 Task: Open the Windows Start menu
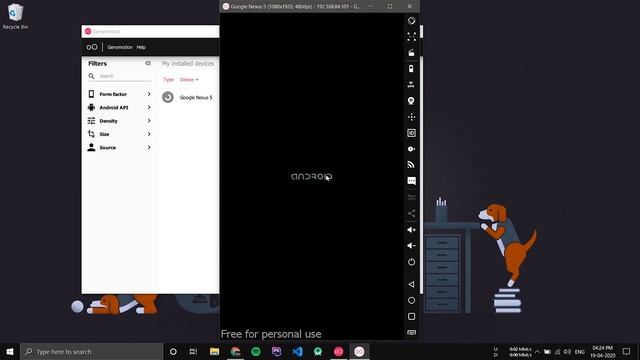[10, 351]
